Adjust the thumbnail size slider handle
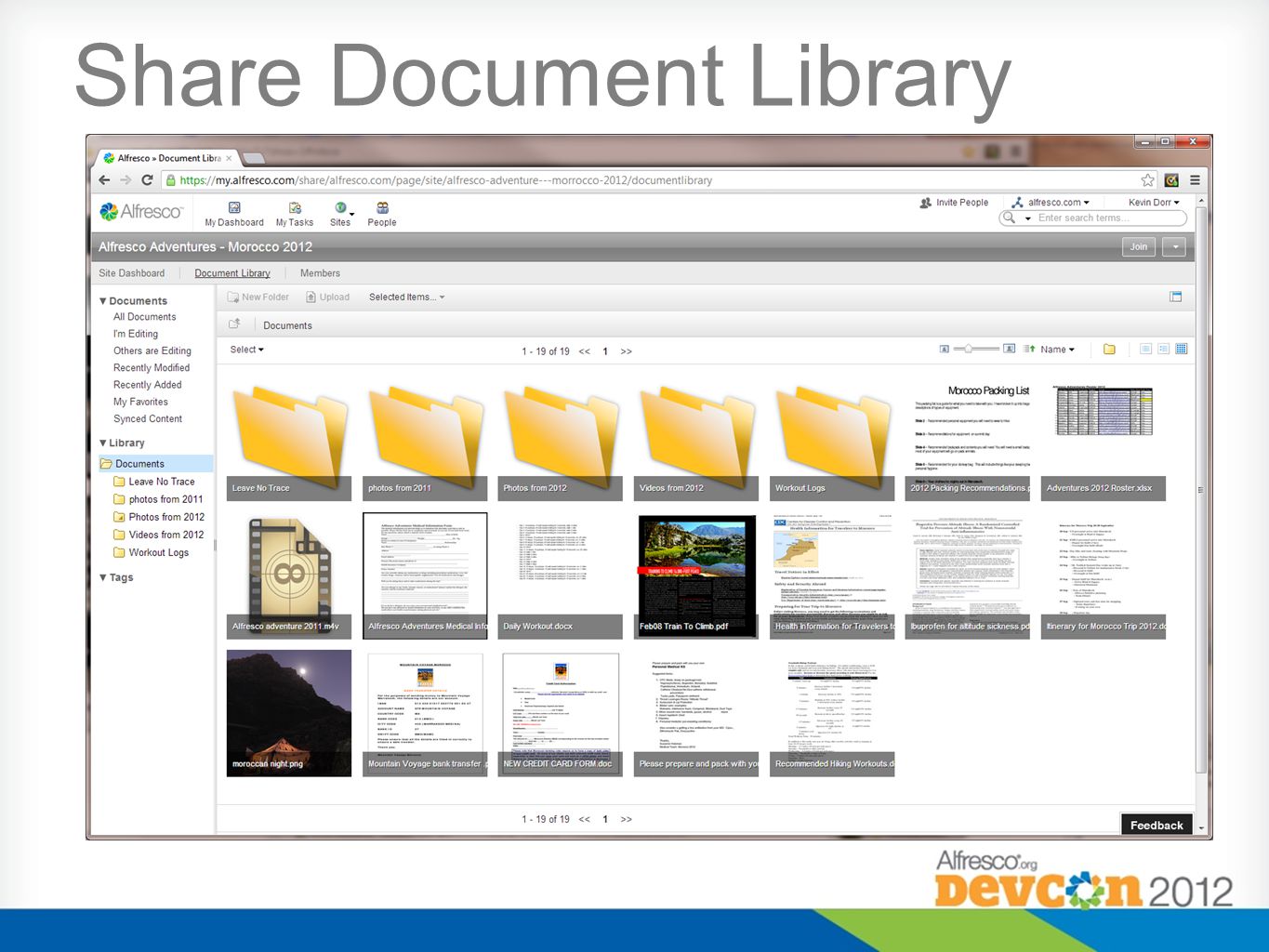This screenshot has width=1269, height=952. 969,349
